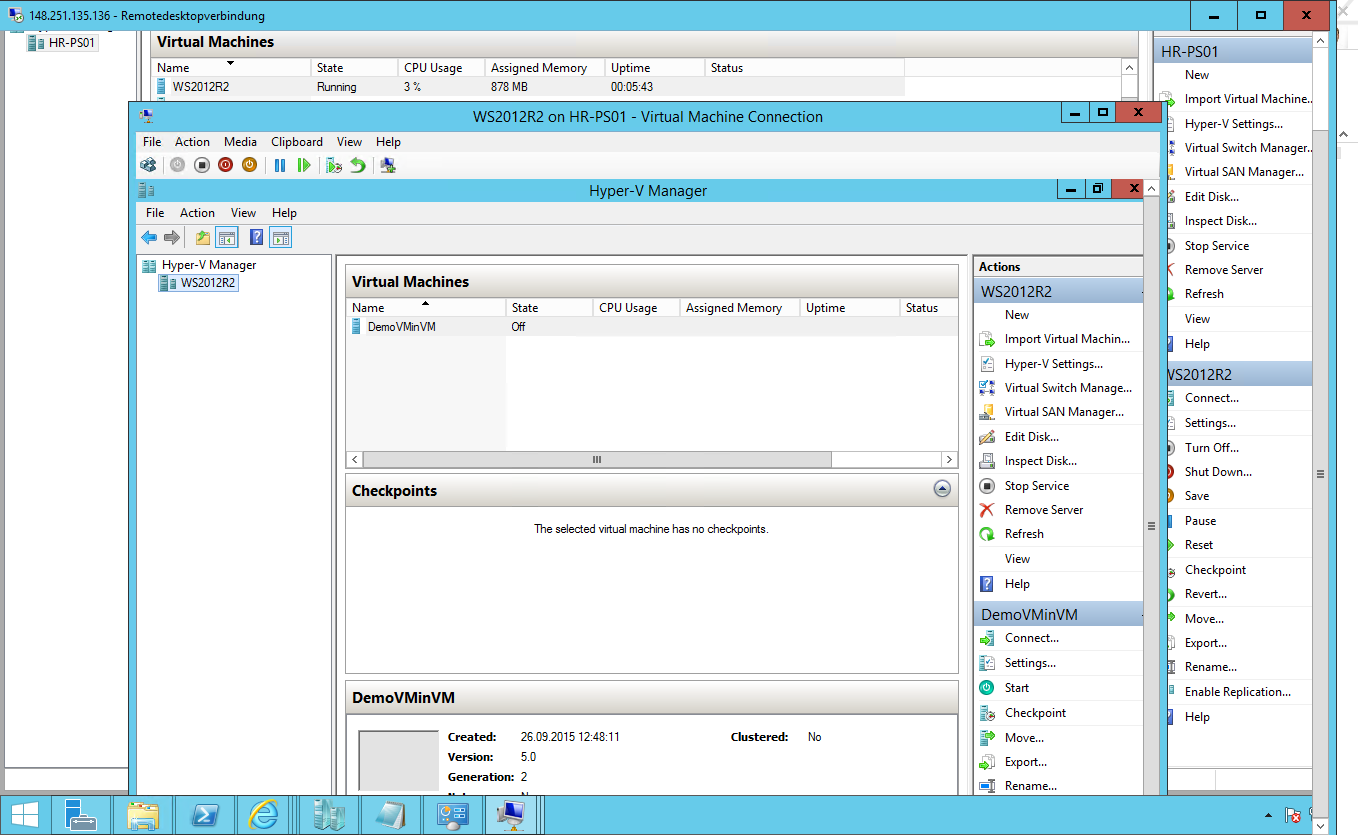Expand the New submenu in nested Actions pane

1017,315
